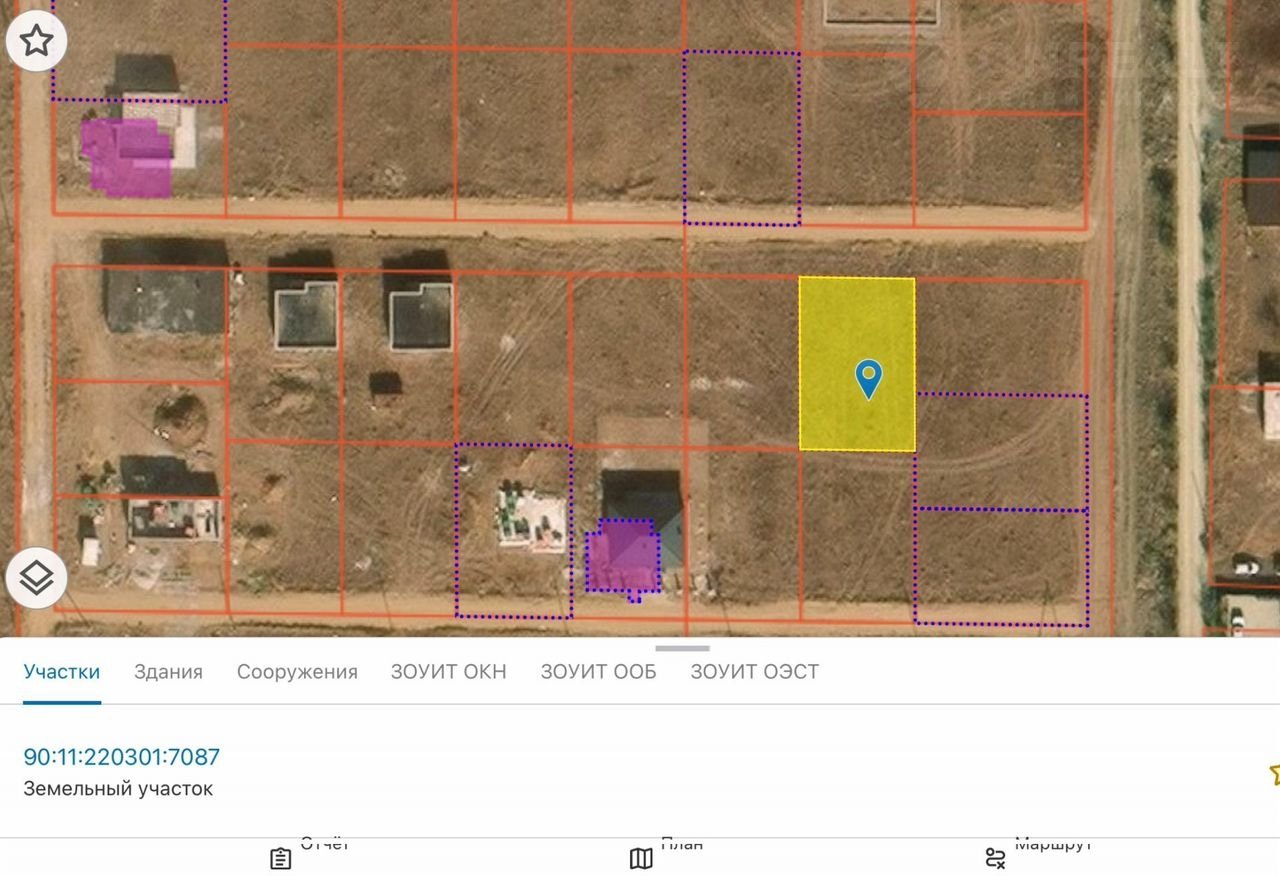The height and width of the screenshot is (876, 1280).
Task: Click the Земельный участок label
Action: point(118,789)
